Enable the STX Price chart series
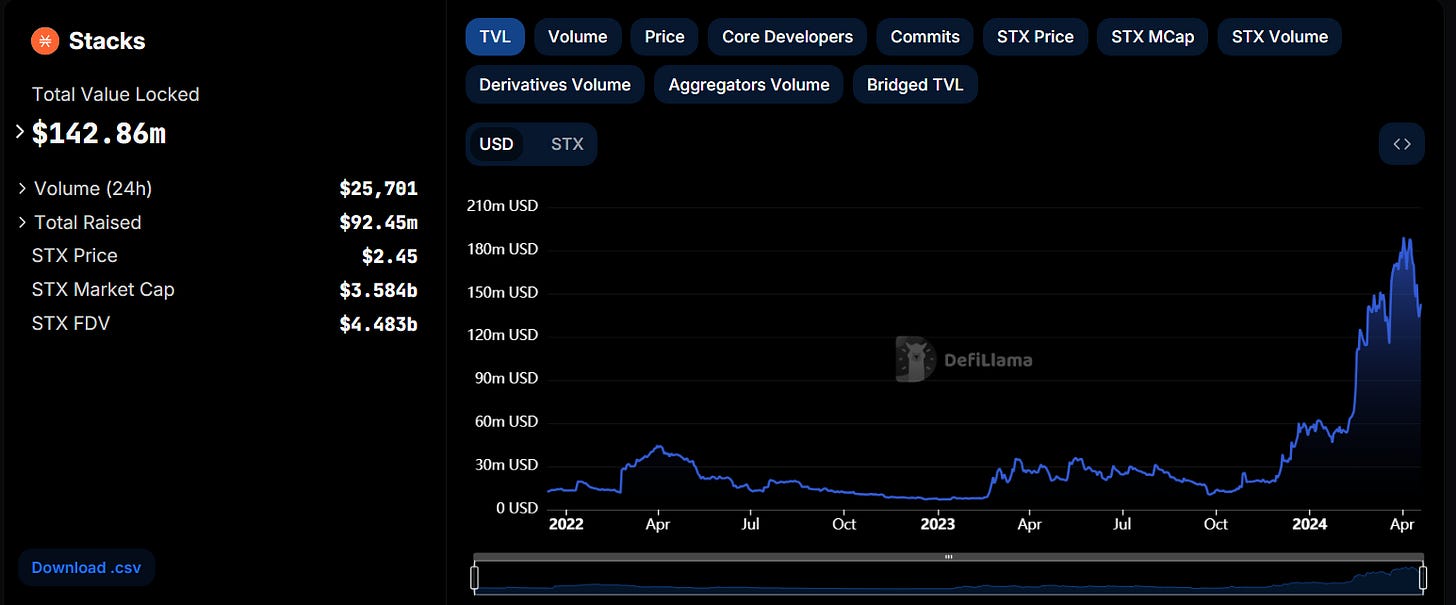1456x605 pixels. click(x=1035, y=37)
